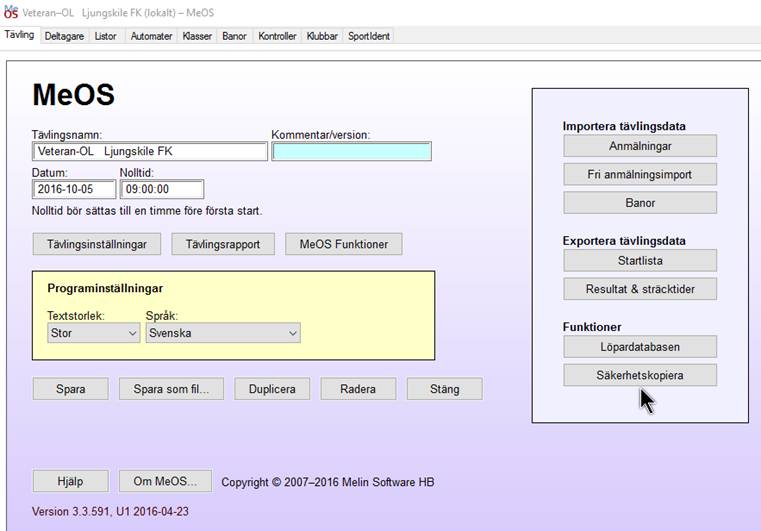Click the large MeOS title heading

coord(73,94)
